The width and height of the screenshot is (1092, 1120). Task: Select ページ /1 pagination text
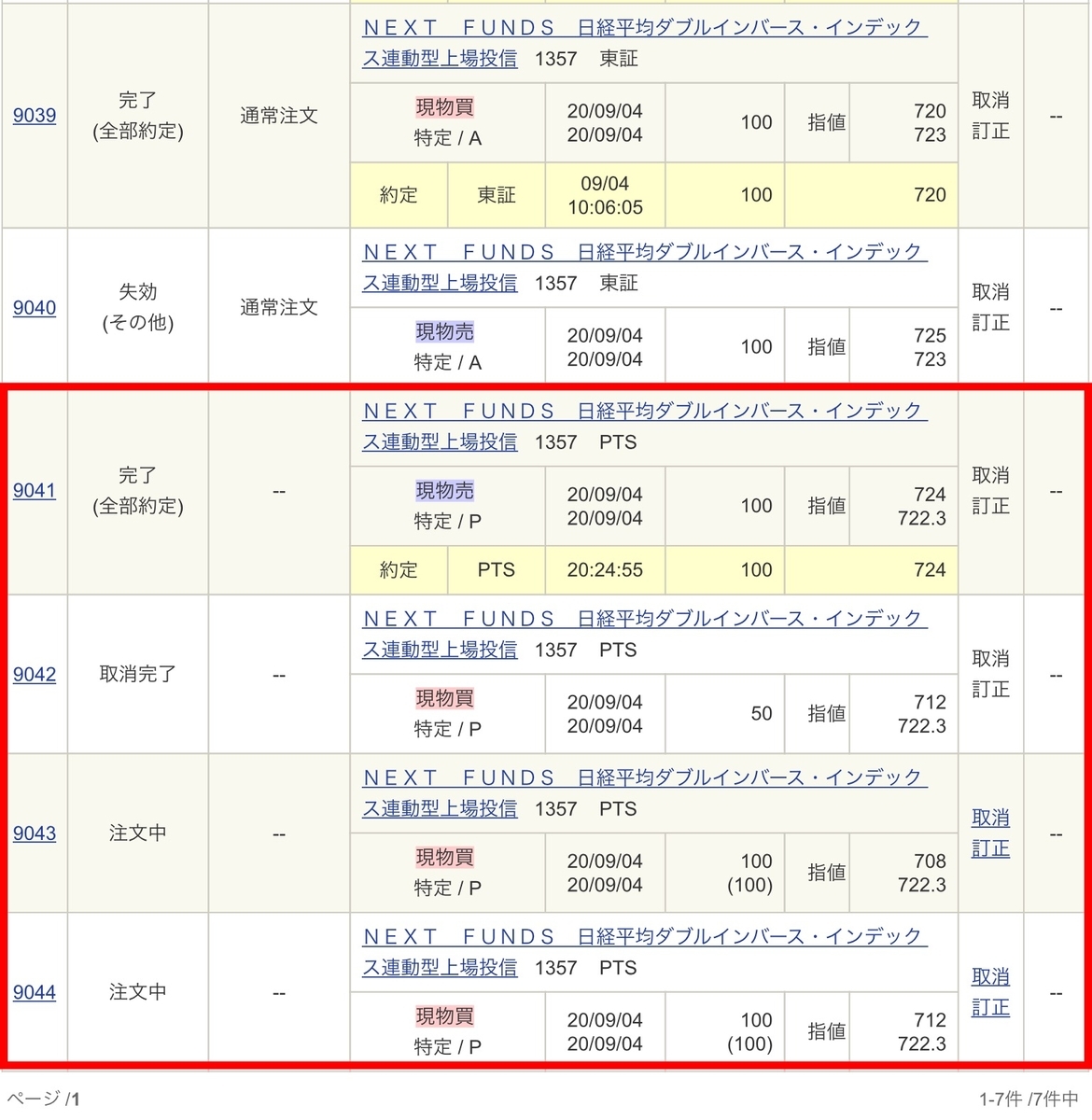[x=44, y=1099]
